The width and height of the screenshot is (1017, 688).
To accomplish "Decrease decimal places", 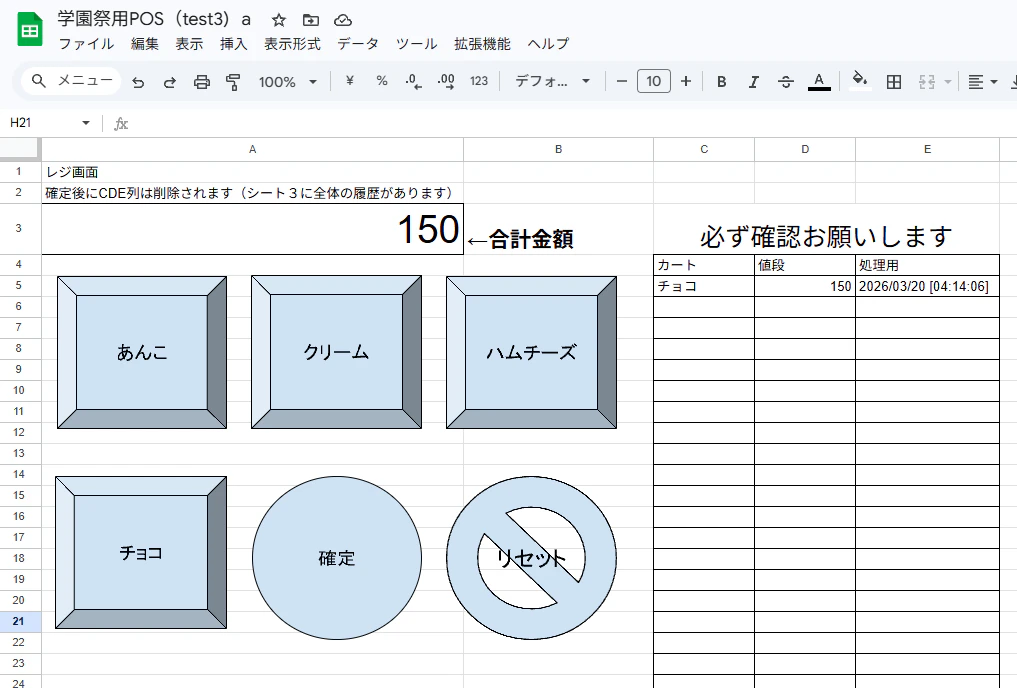I will pyautogui.click(x=413, y=81).
